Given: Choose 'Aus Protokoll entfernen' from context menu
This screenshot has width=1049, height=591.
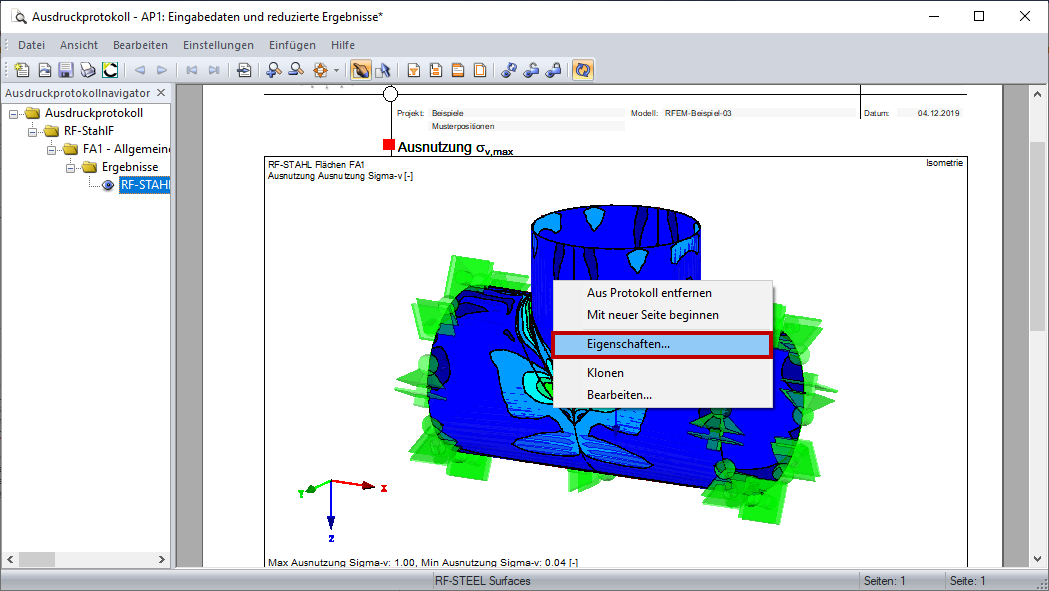Looking at the screenshot, I should click(662, 292).
